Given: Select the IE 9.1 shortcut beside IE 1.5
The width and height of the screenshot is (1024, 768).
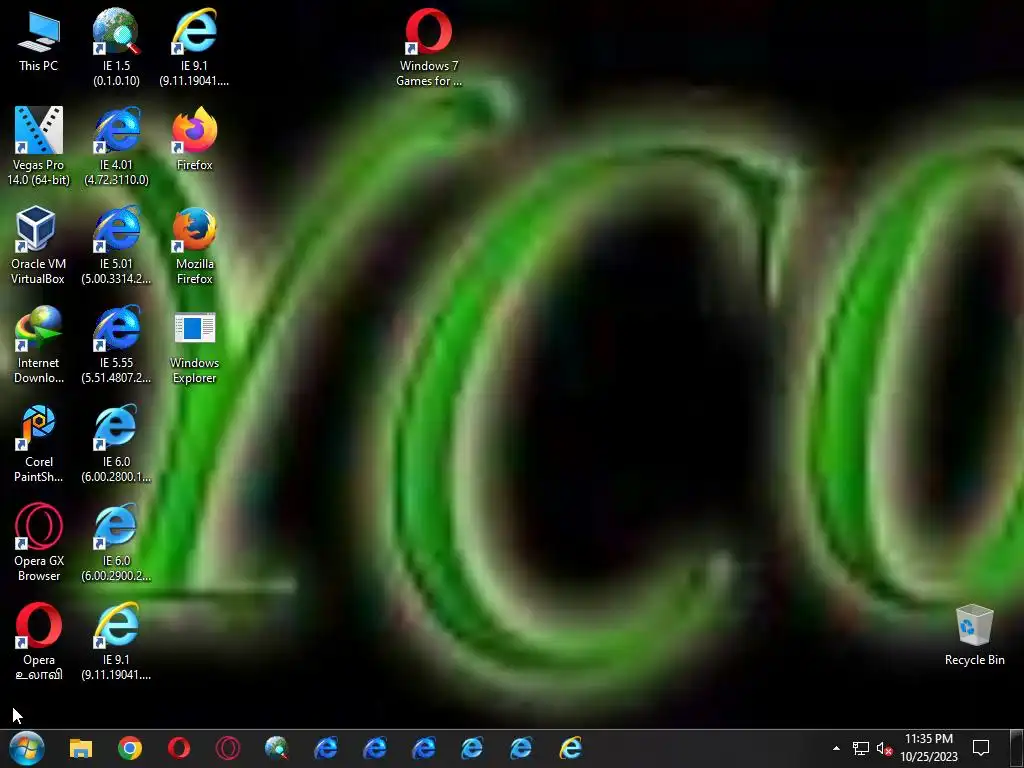Looking at the screenshot, I should coord(194,47).
